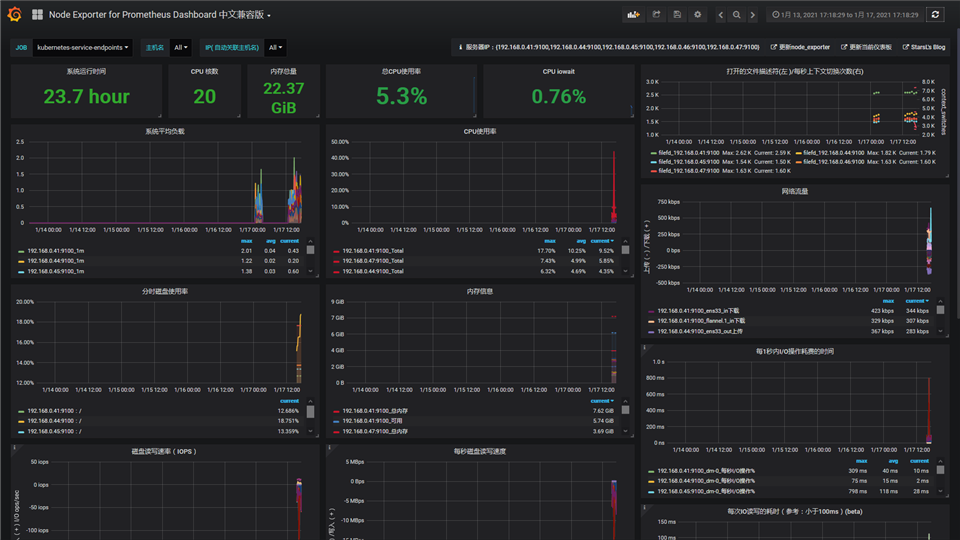
Task: Sort network traffic legend by current
Action: click(x=917, y=301)
